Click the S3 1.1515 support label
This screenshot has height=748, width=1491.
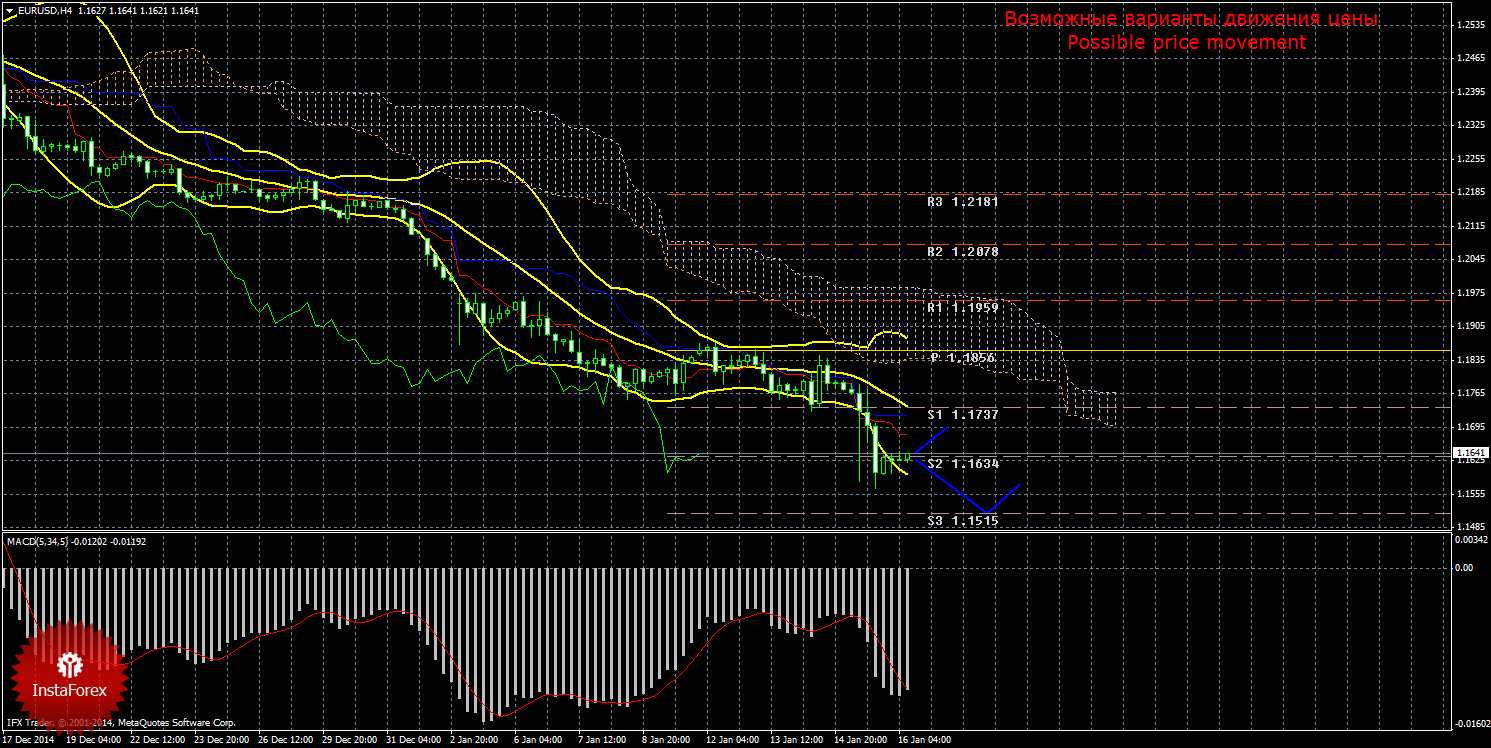(x=962, y=521)
